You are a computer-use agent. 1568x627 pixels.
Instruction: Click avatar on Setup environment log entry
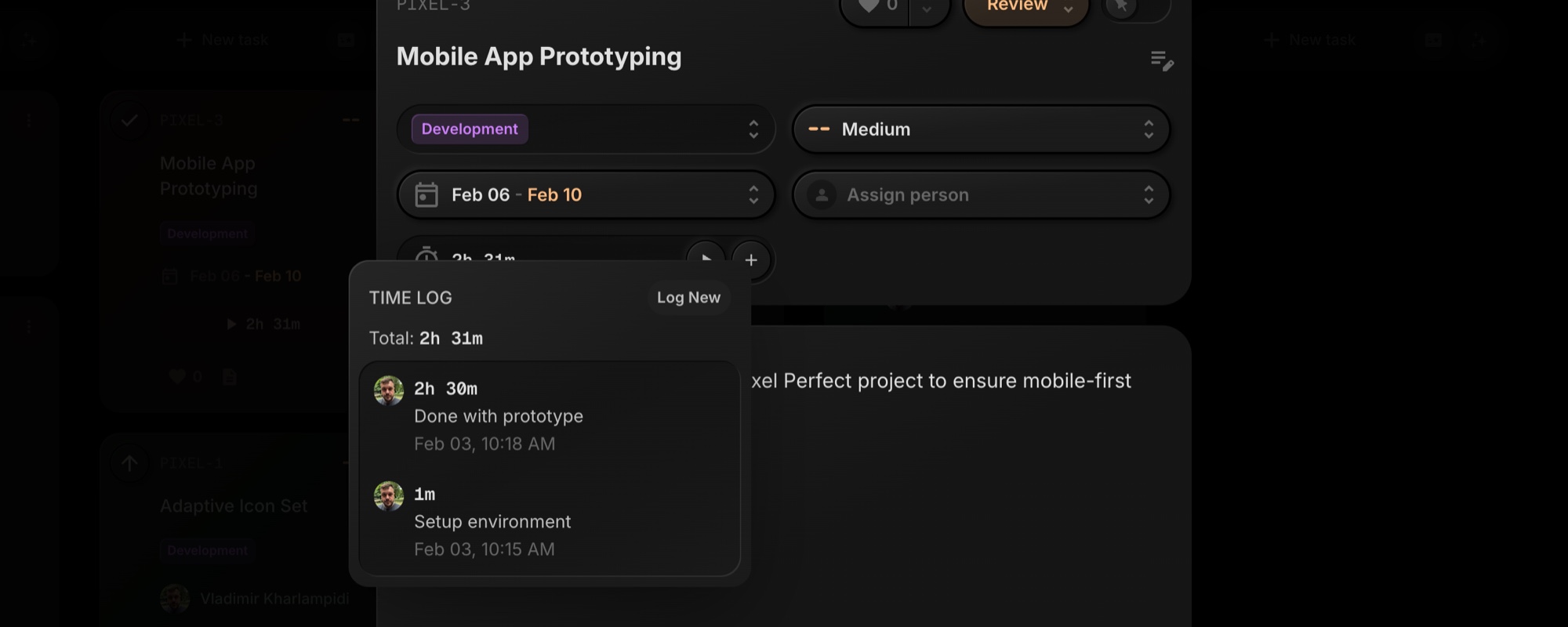click(389, 496)
